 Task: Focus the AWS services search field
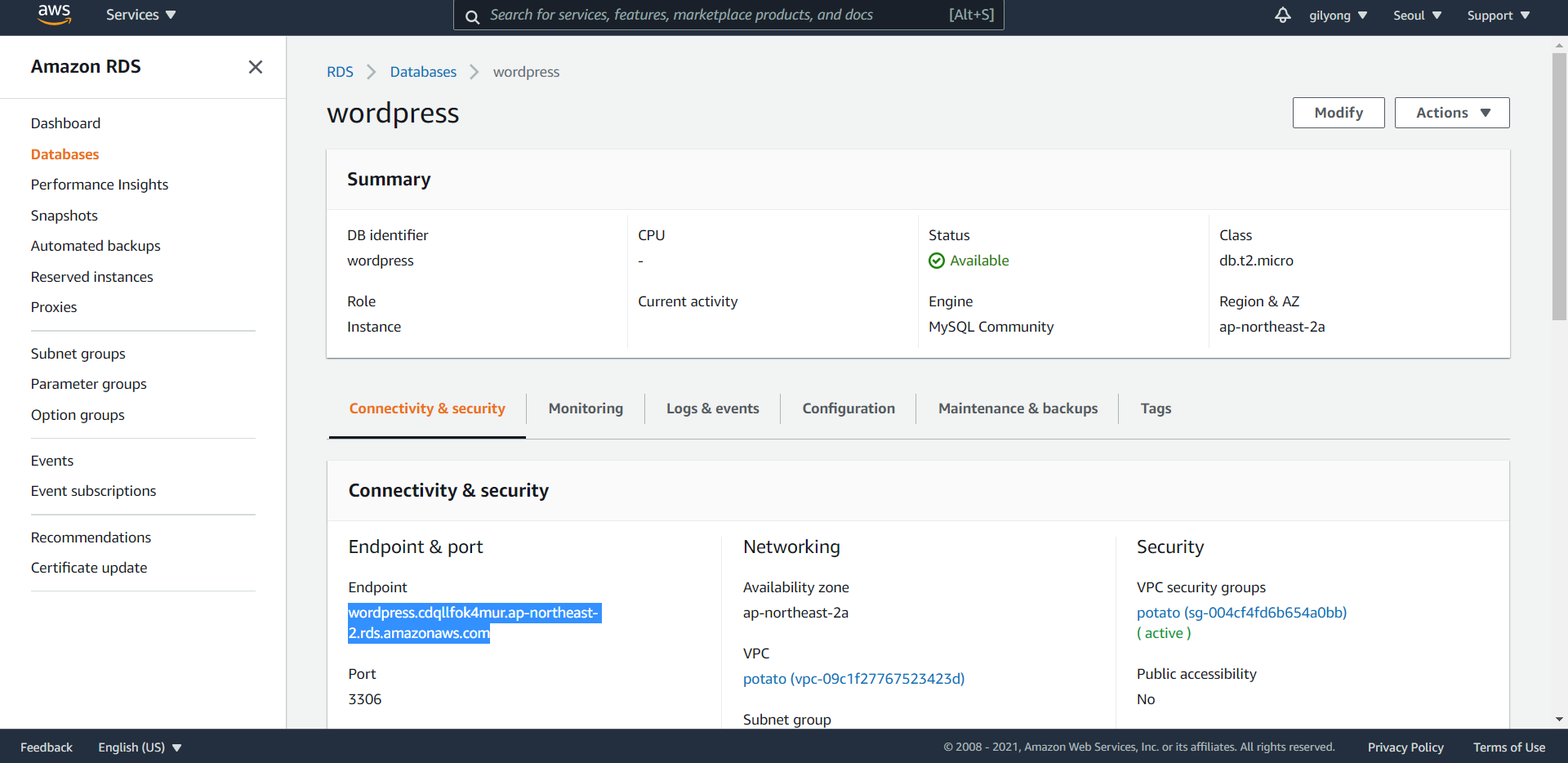click(728, 15)
